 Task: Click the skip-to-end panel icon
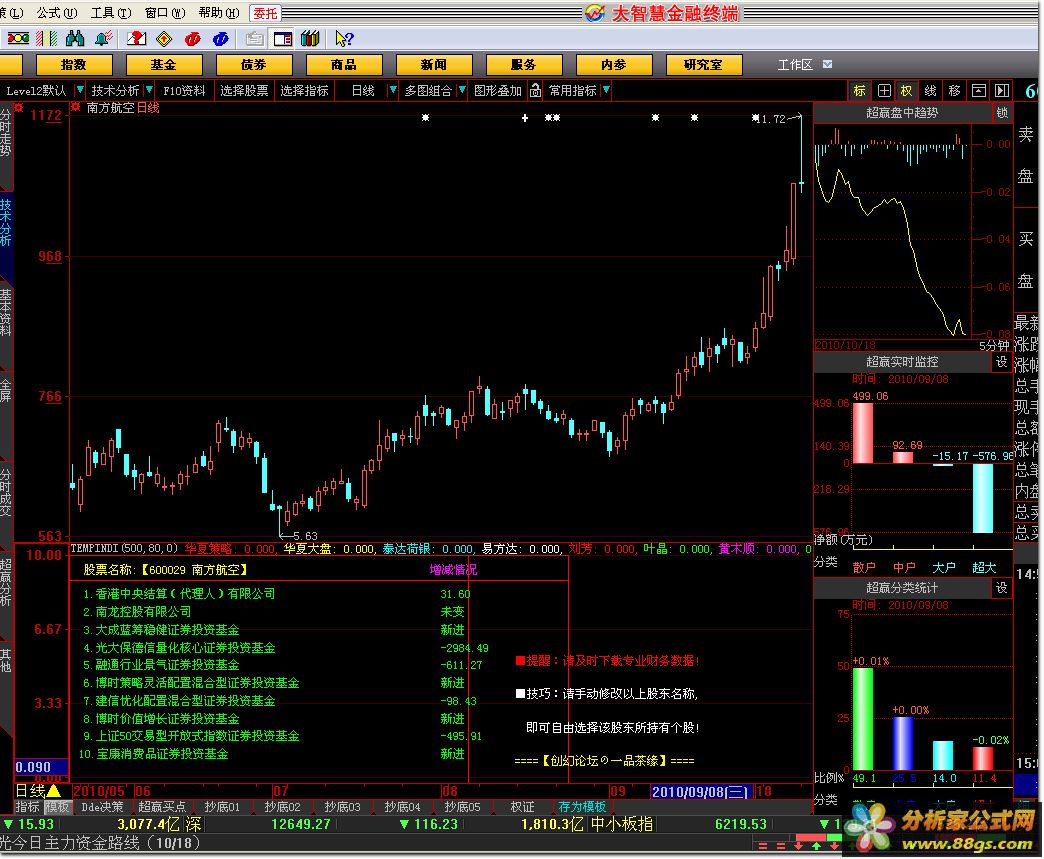coord(1002,91)
